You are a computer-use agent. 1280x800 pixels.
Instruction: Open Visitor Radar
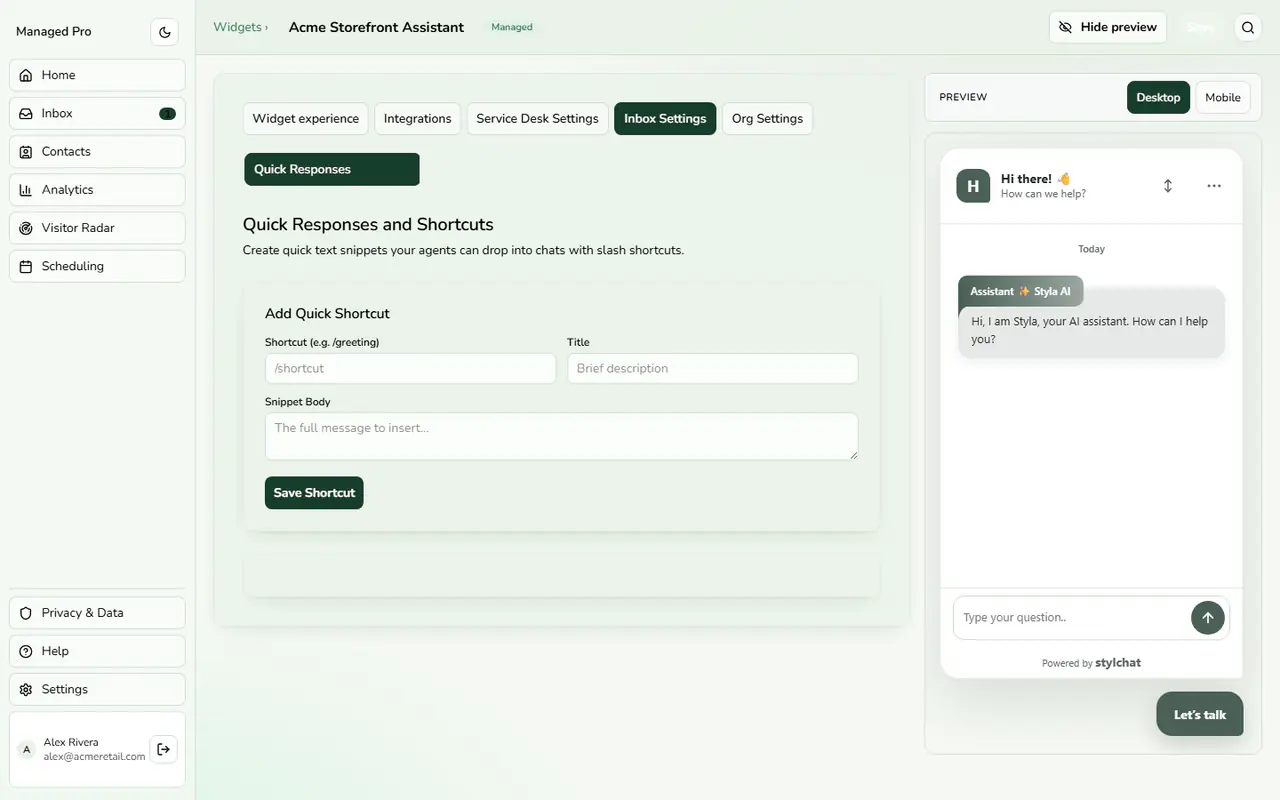click(x=97, y=228)
